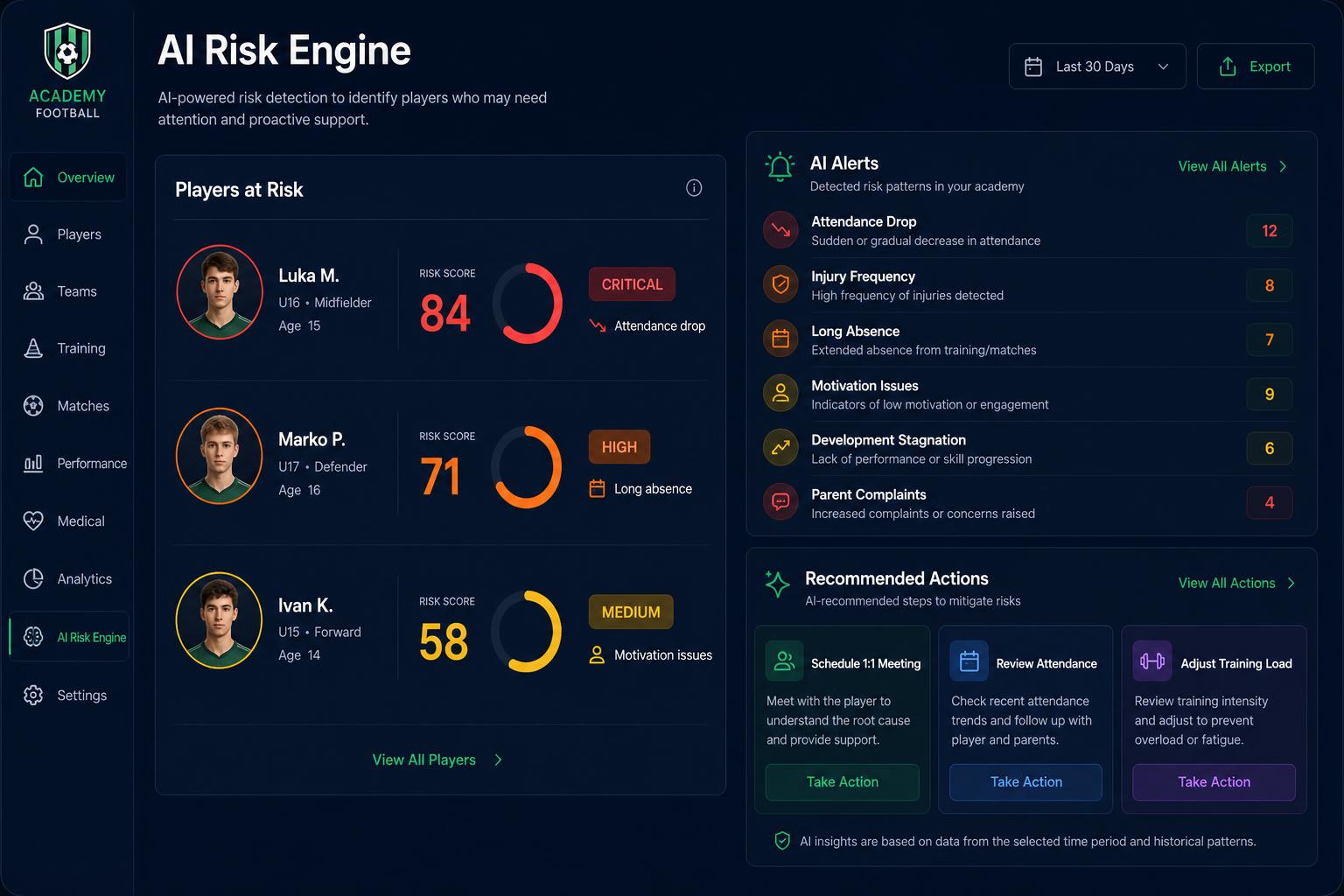Open Marko P. player photo
This screenshot has height=896, width=1344.
point(220,456)
